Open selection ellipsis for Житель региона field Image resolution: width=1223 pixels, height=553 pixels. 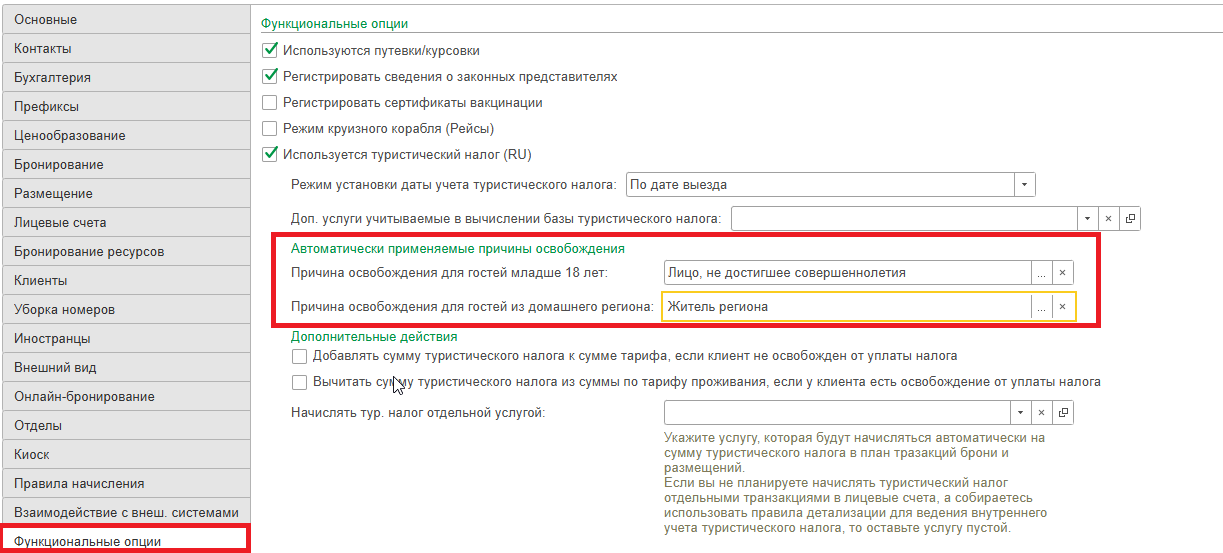click(1041, 307)
